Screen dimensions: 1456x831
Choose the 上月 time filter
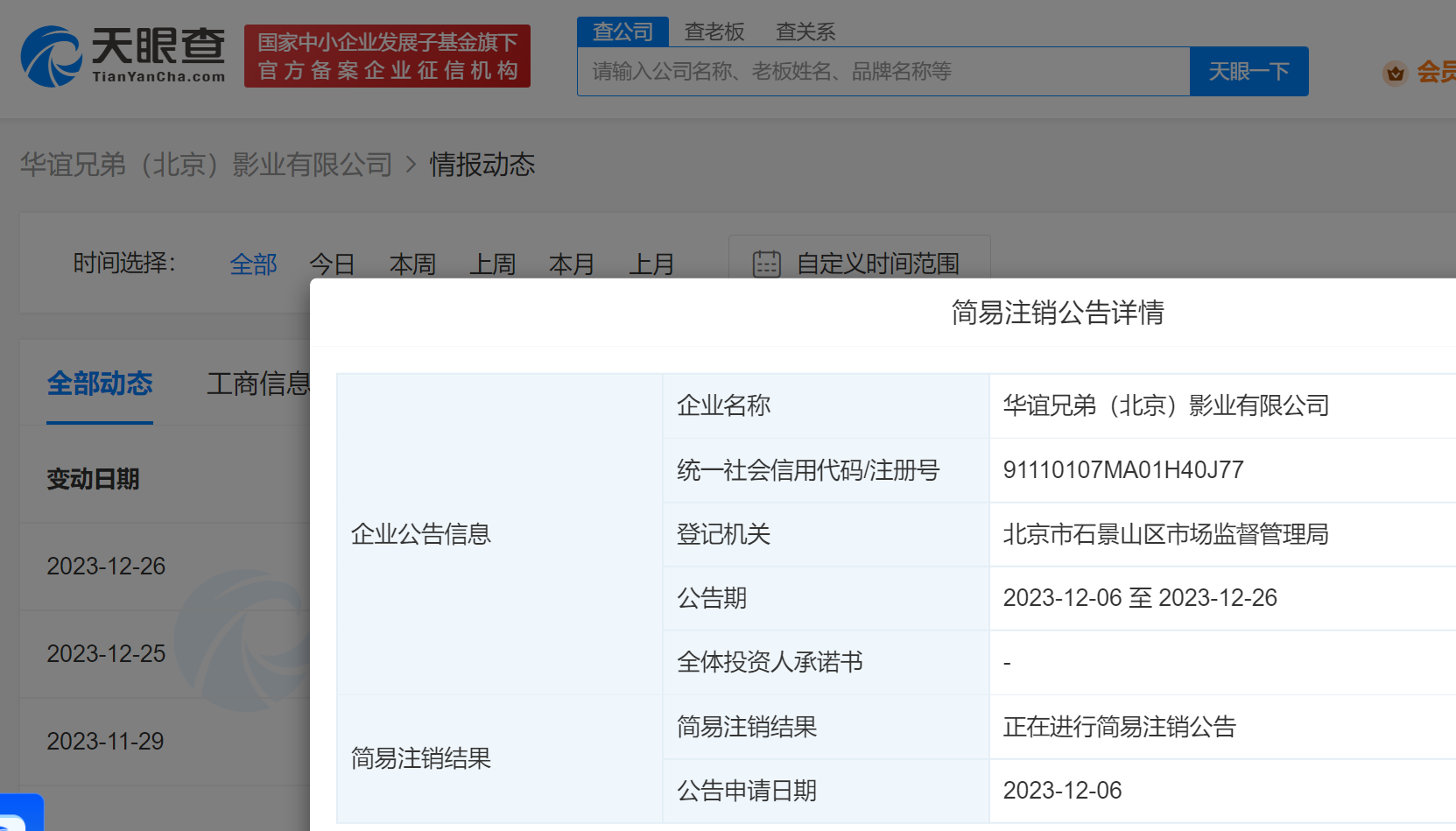[651, 264]
